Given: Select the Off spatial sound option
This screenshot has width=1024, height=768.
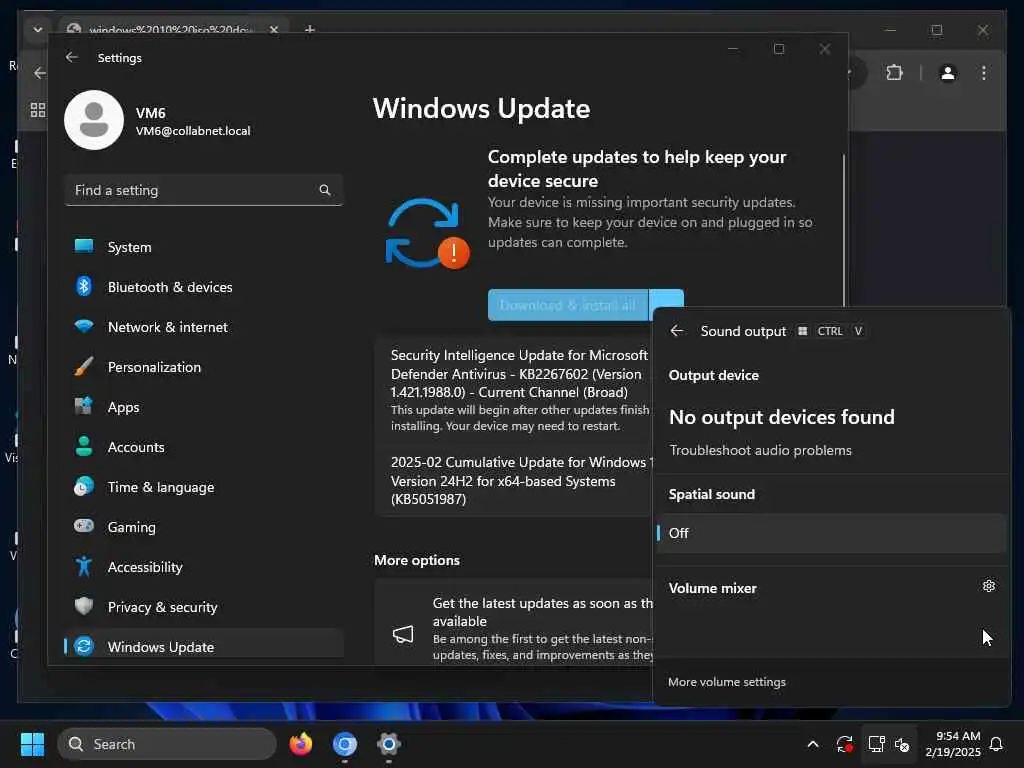Looking at the screenshot, I should coord(831,533).
